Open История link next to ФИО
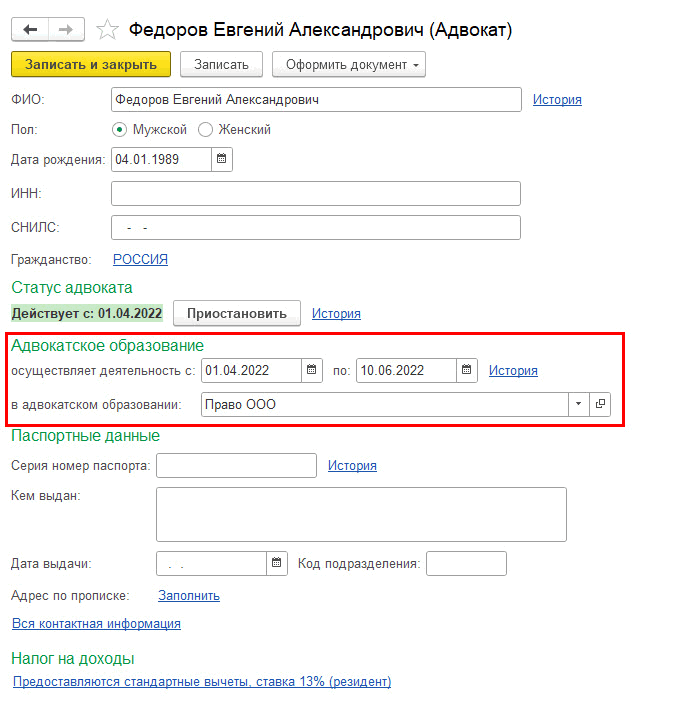The image size is (687, 716). (557, 99)
